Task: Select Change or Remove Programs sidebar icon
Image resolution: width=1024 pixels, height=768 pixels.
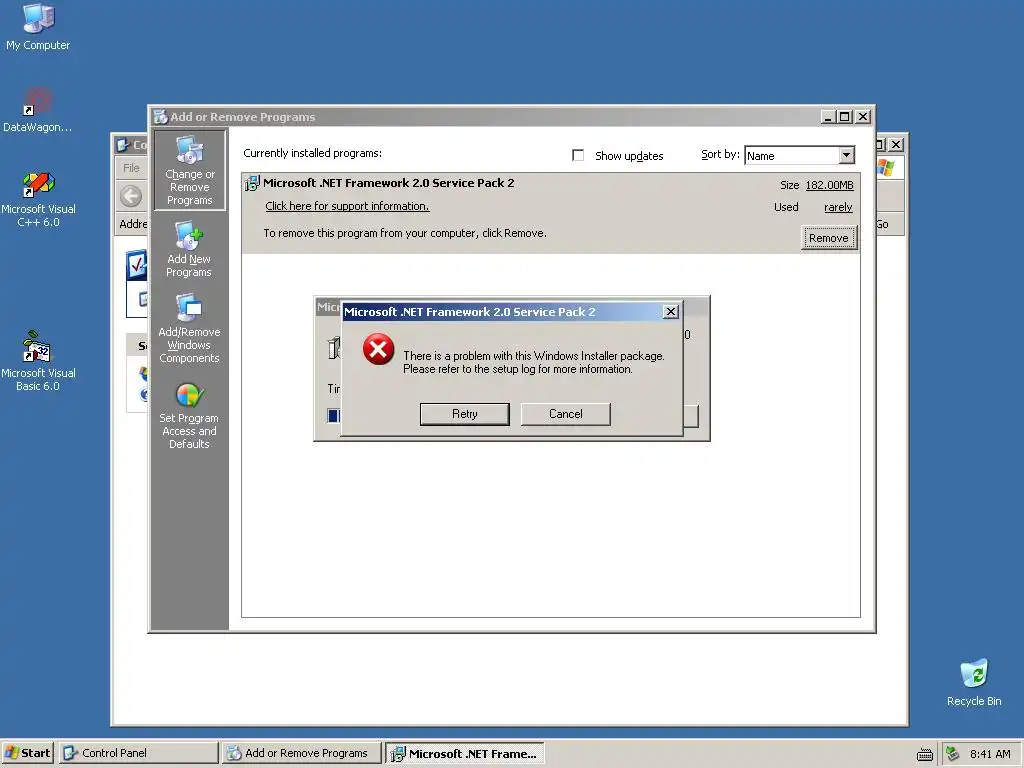Action: [189, 170]
